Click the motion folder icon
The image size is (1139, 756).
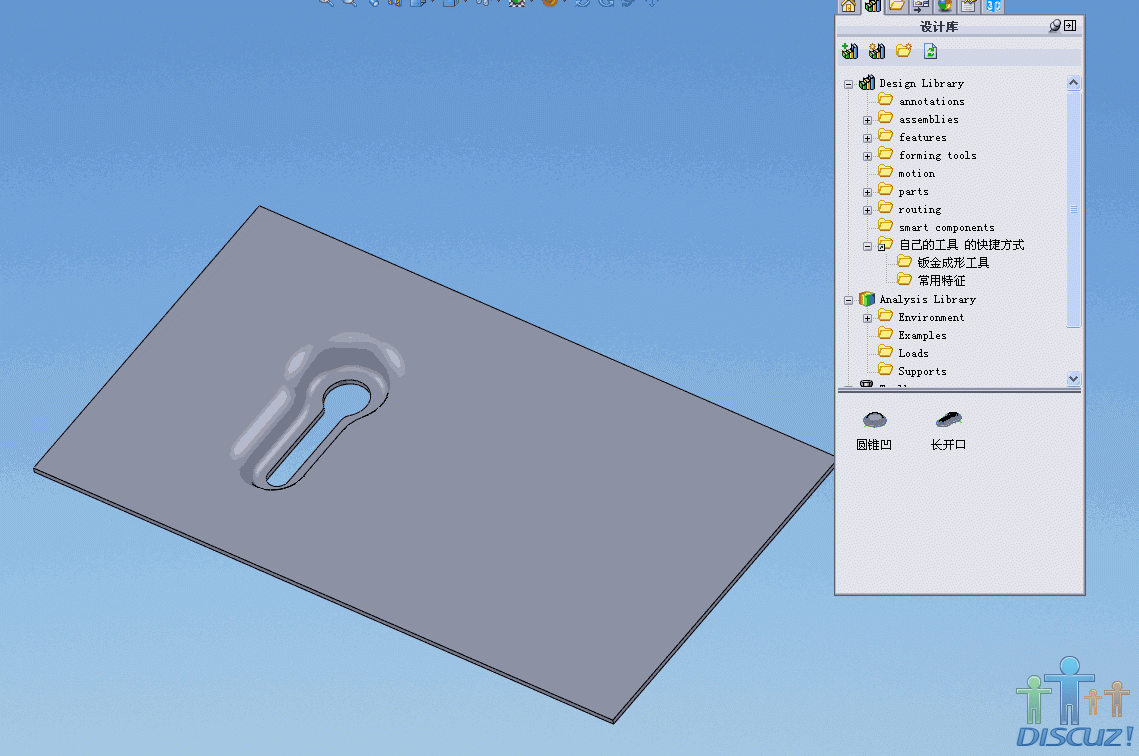(885, 172)
